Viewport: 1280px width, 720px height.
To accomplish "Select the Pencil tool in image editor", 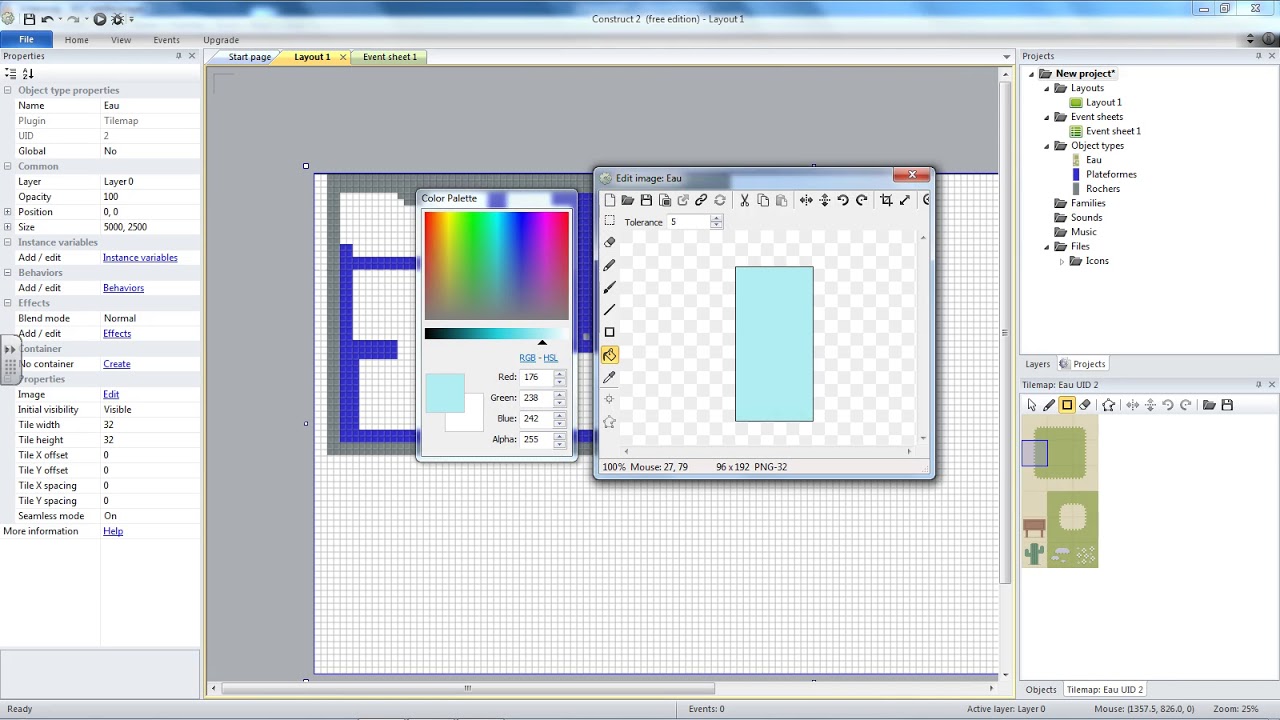I will pos(610,265).
